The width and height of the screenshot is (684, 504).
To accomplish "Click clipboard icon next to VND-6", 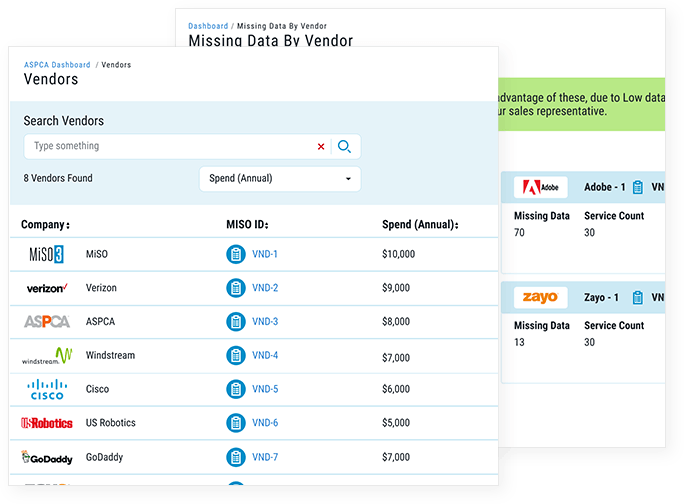I will pyautogui.click(x=236, y=423).
